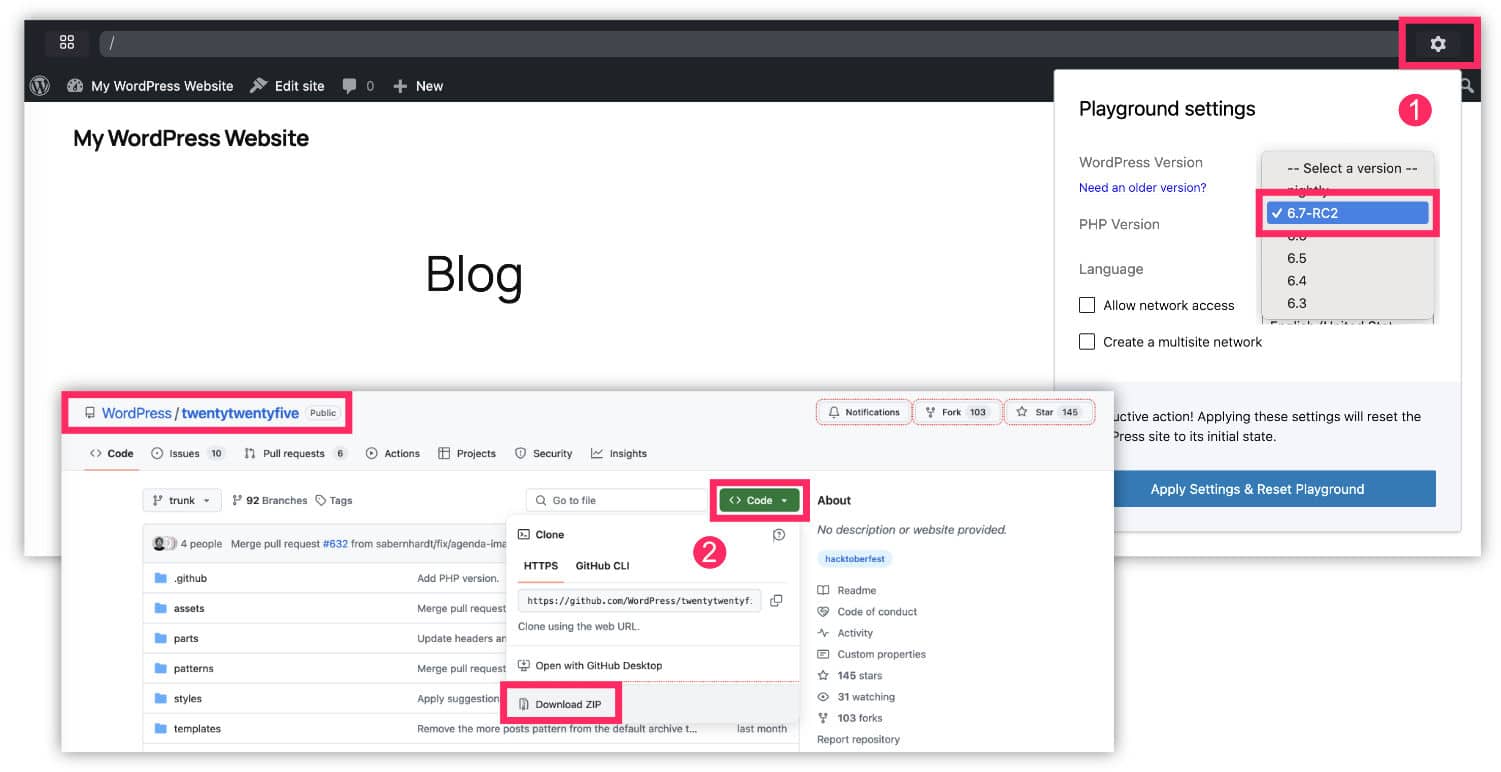This screenshot has height=772, width=1501.
Task: Click the clone URL text field
Action: coord(639,601)
